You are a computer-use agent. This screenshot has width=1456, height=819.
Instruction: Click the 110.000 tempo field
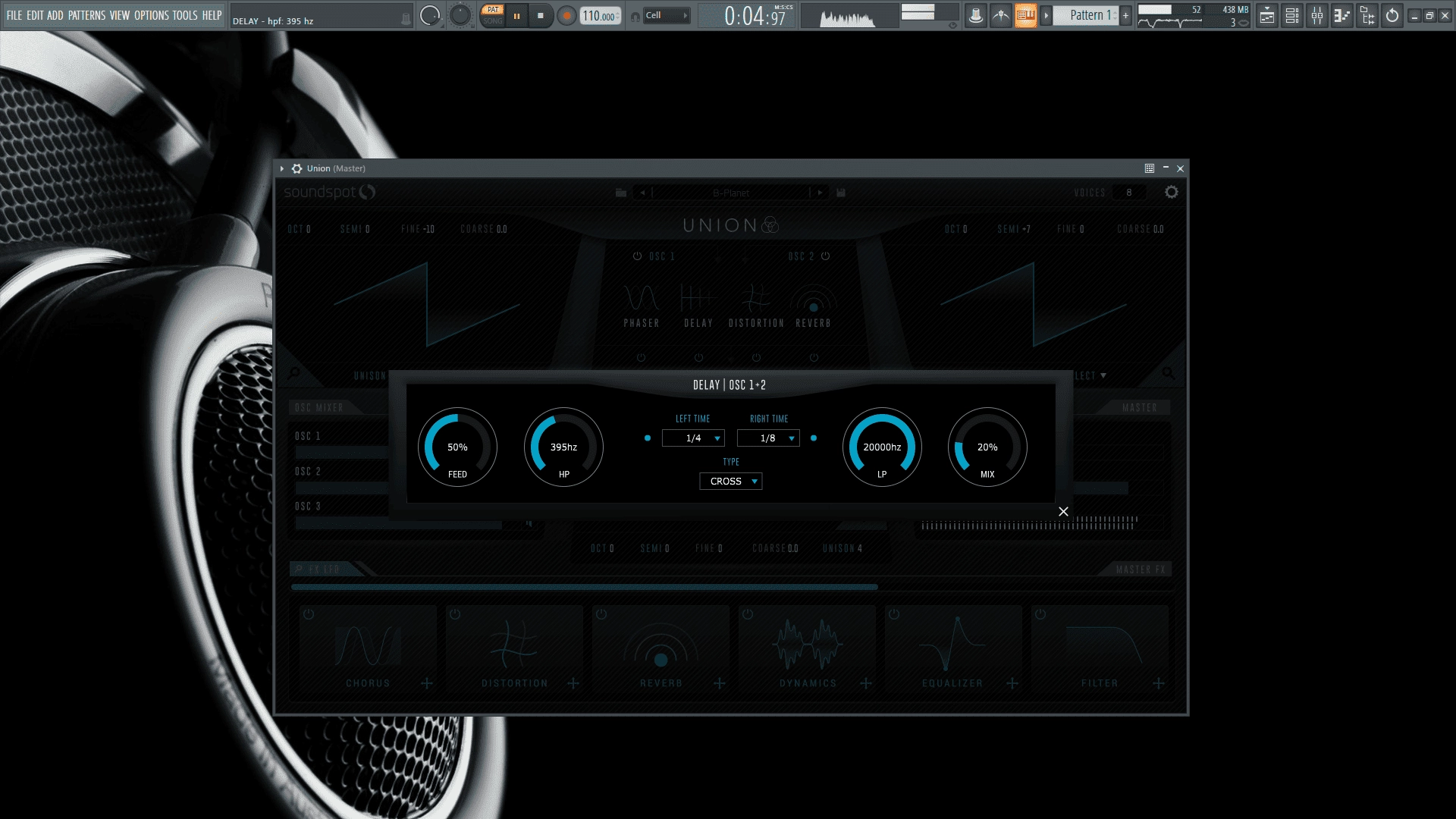[x=600, y=16]
